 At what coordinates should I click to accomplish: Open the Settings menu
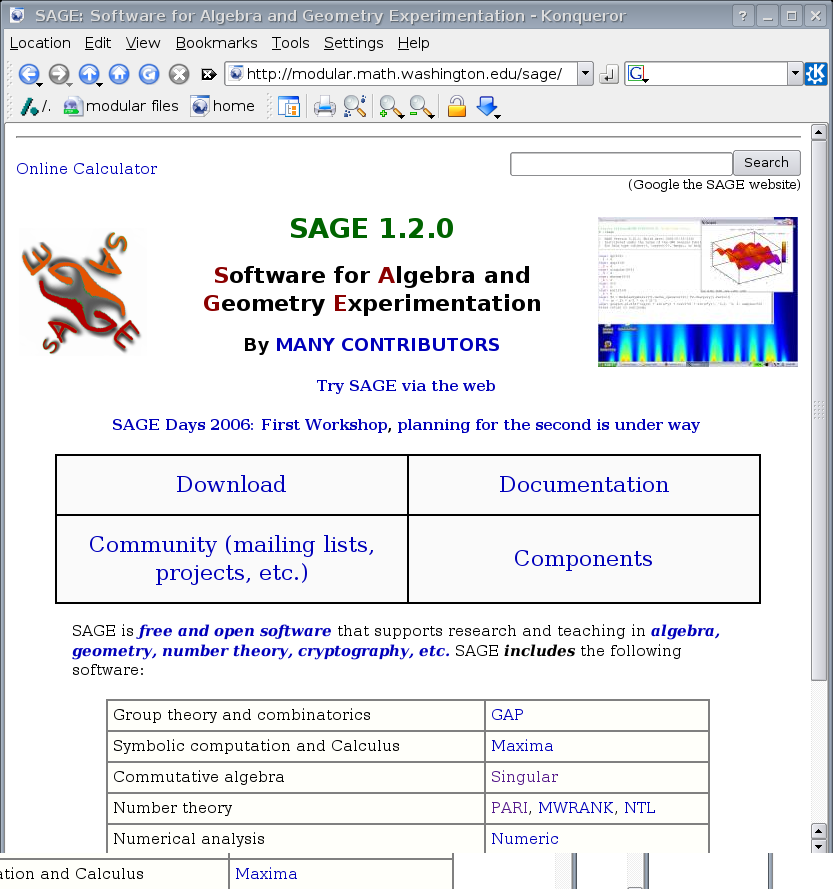[x=353, y=43]
